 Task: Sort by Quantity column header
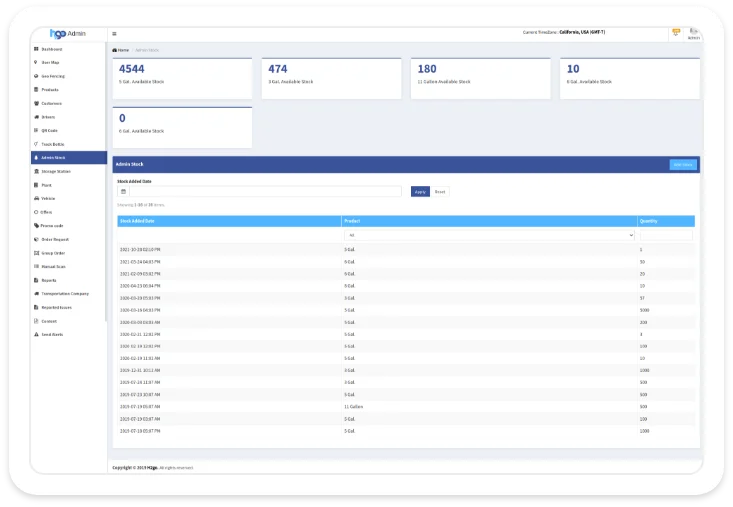(x=648, y=221)
